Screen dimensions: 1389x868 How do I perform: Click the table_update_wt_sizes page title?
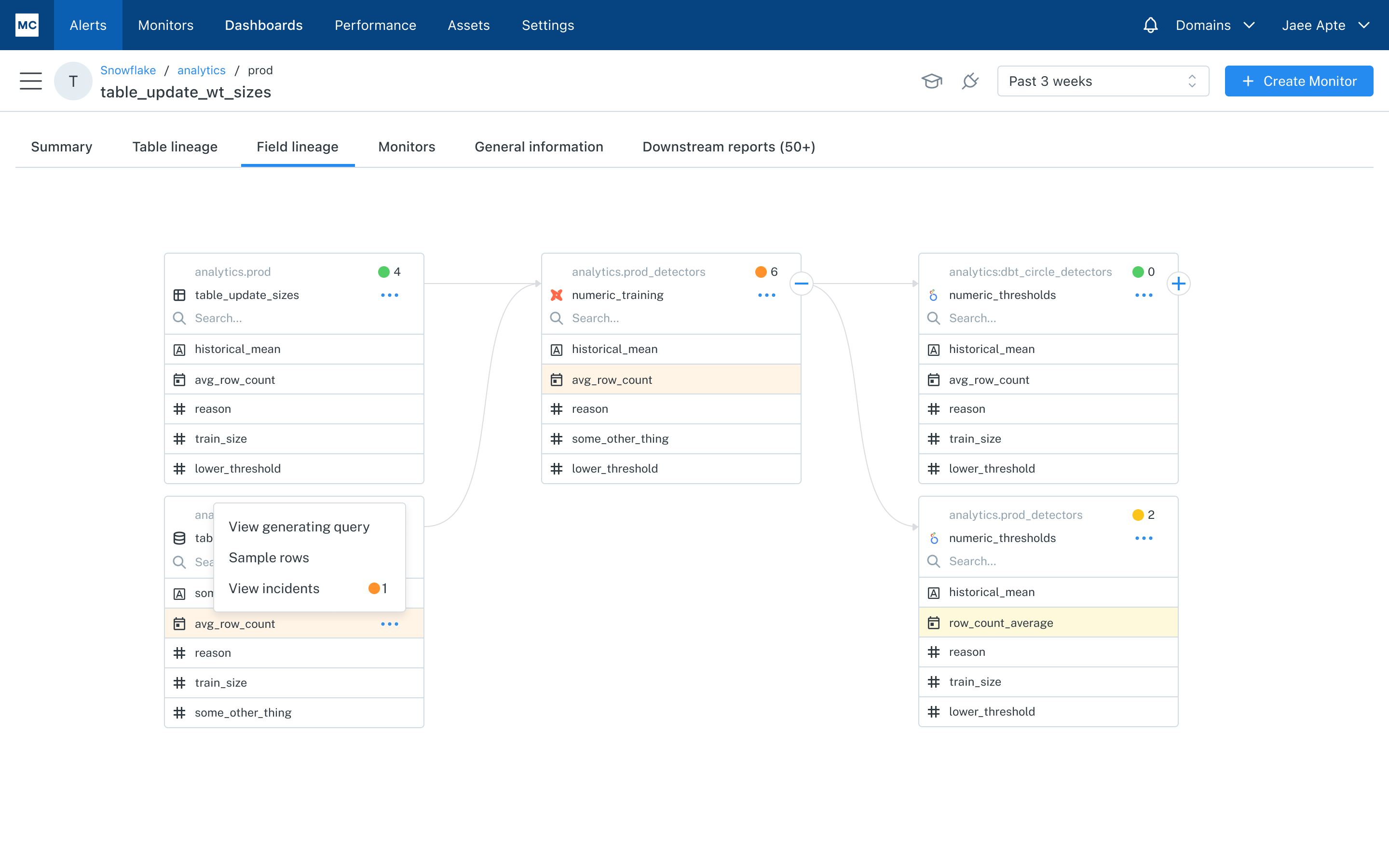coord(185,92)
